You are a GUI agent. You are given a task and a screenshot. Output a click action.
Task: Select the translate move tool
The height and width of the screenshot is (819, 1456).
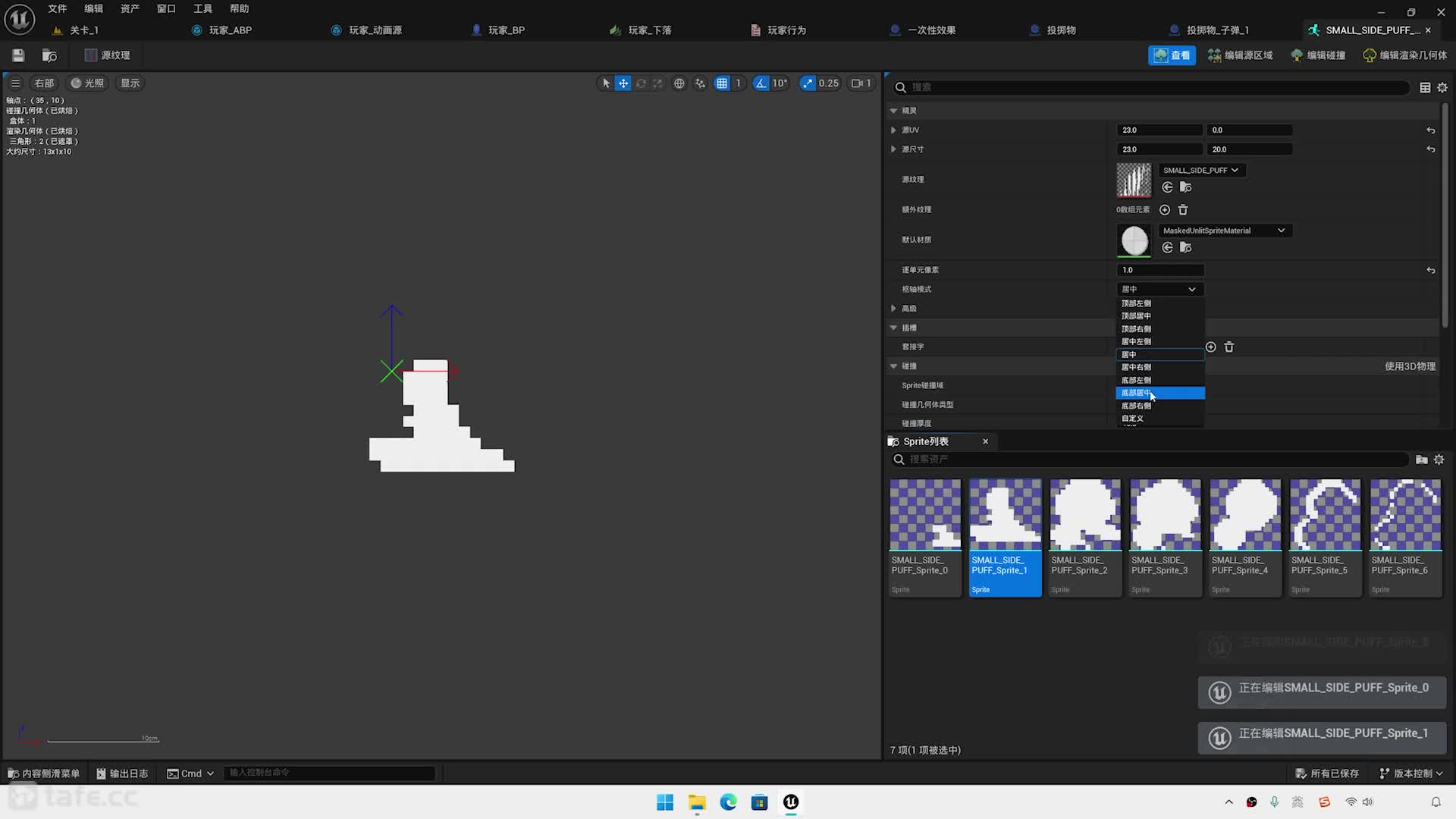[x=623, y=83]
